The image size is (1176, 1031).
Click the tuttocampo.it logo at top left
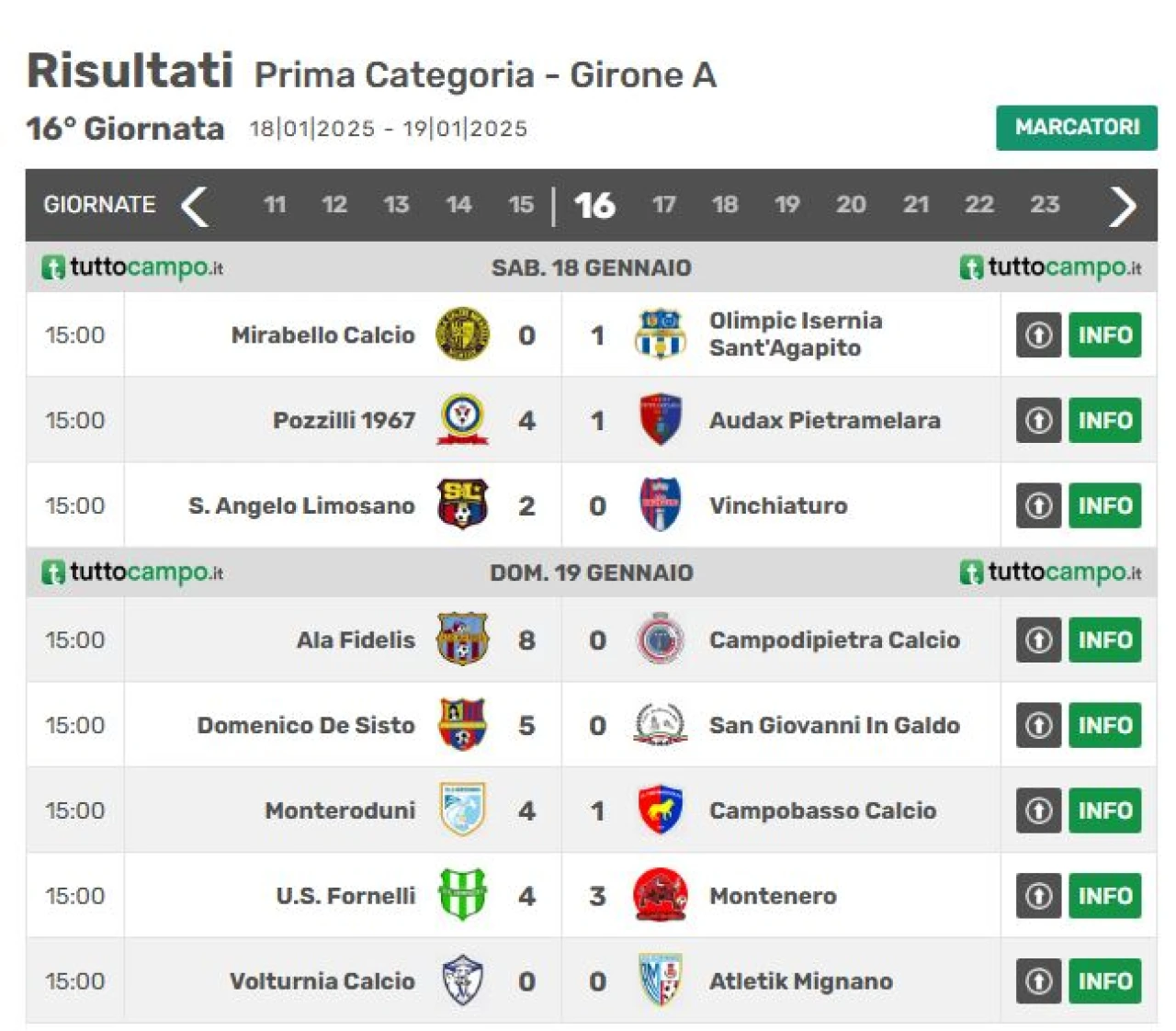pos(132,267)
